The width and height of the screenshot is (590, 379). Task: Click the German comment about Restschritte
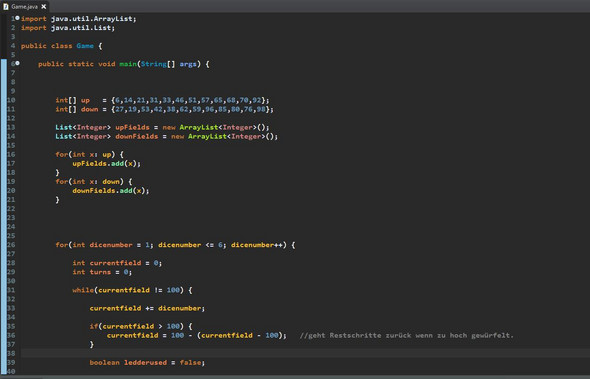[x=407, y=335]
